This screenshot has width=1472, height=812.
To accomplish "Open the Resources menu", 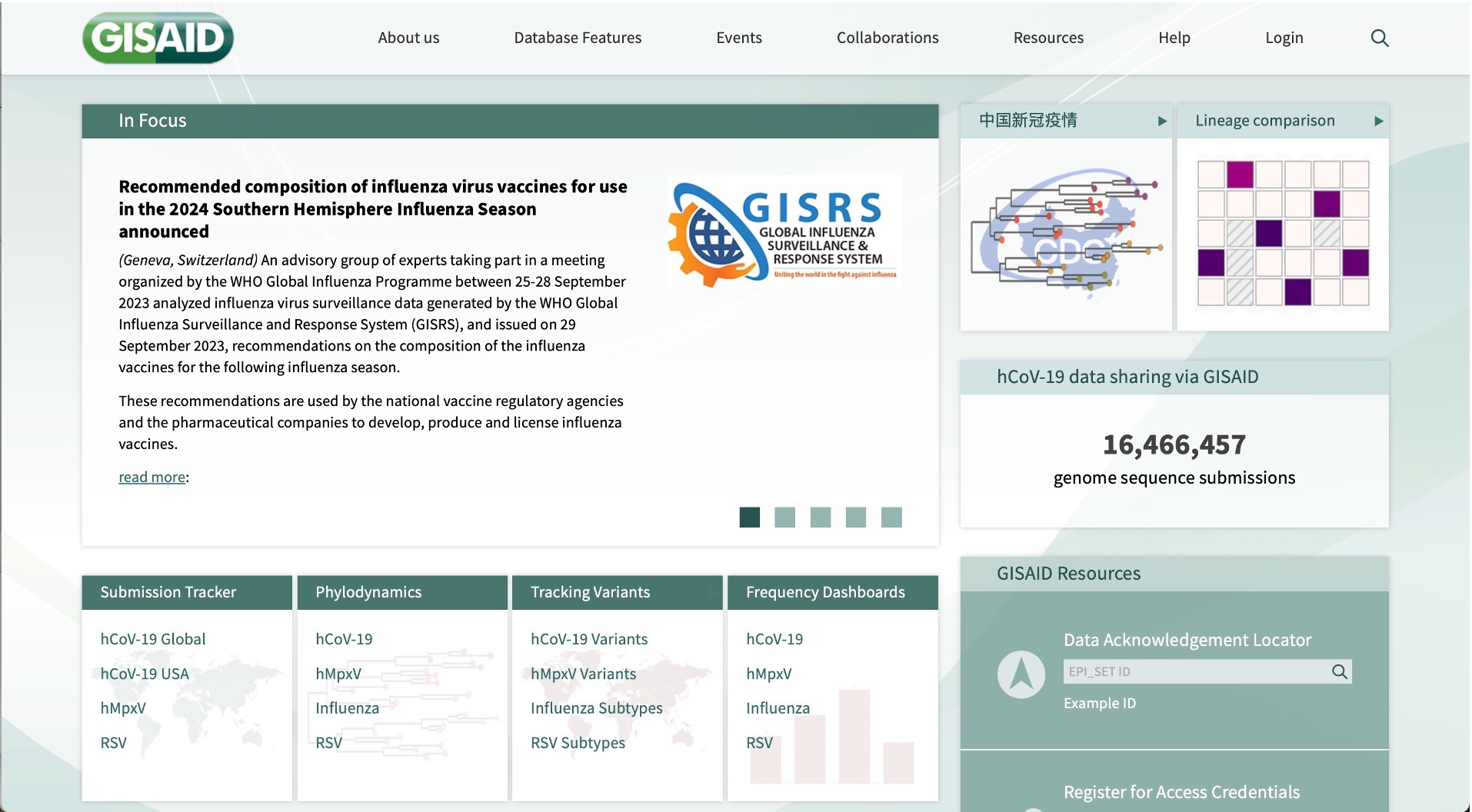I will 1048,38.
